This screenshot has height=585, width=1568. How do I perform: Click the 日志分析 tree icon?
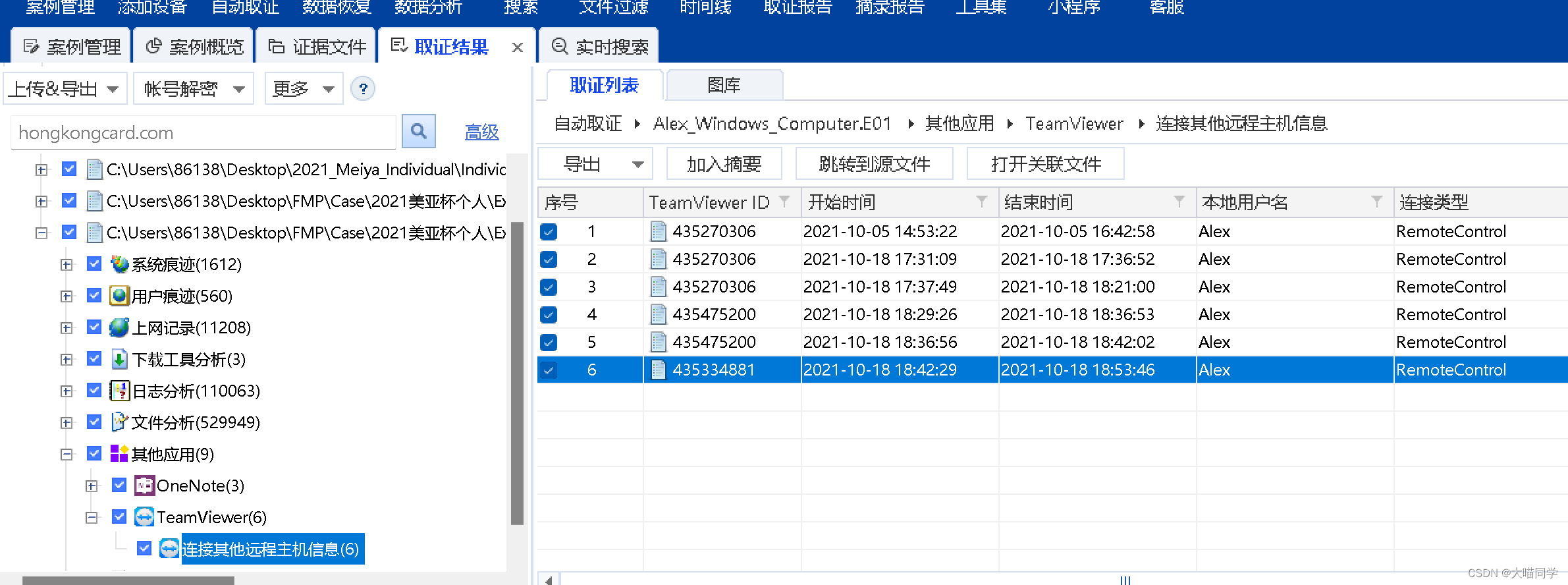coord(119,391)
